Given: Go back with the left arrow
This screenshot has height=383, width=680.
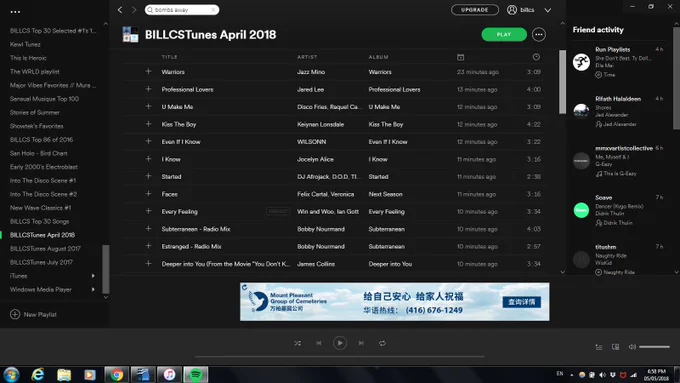Looking at the screenshot, I should [120, 10].
